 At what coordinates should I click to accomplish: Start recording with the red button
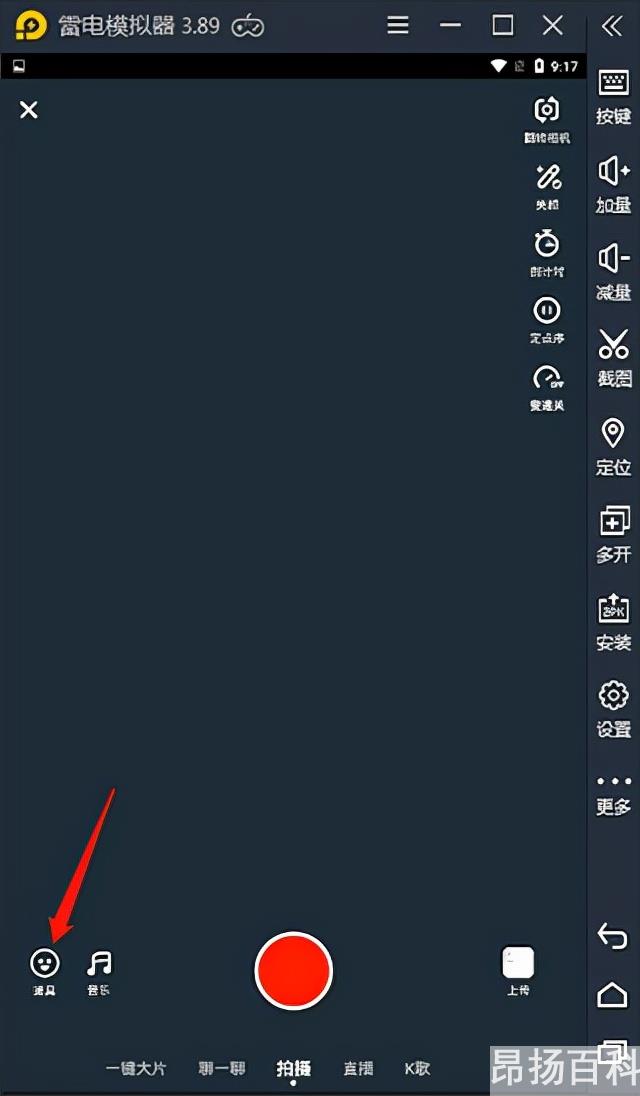pos(293,970)
